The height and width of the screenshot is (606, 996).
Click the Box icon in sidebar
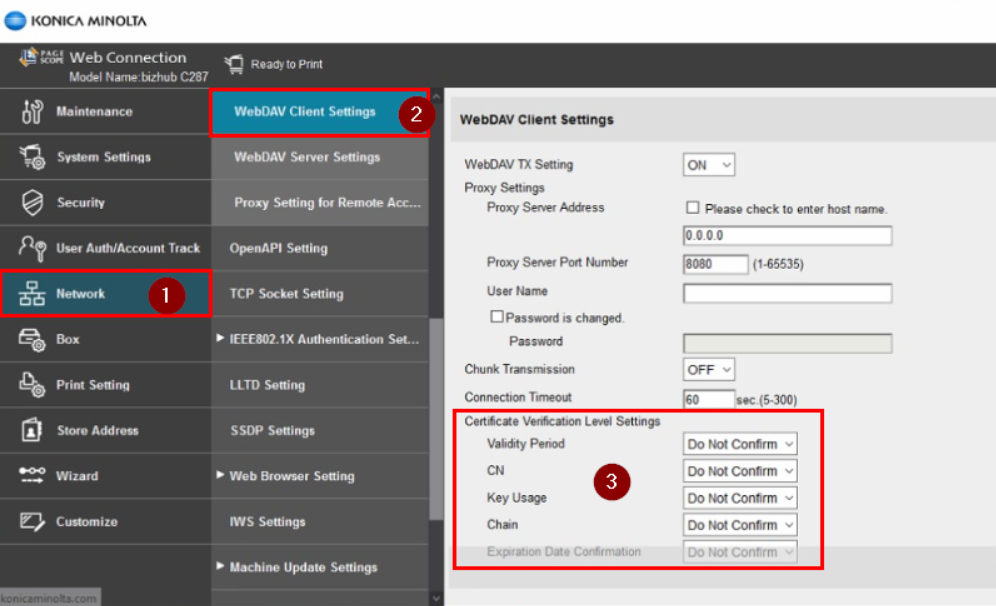[x=31, y=339]
